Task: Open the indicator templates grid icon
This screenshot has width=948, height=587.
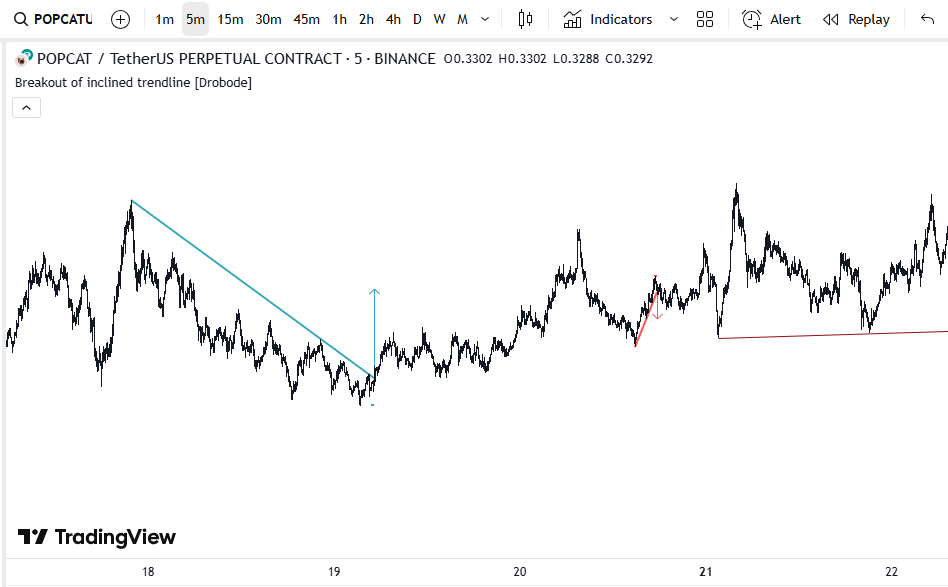Action: pos(705,19)
